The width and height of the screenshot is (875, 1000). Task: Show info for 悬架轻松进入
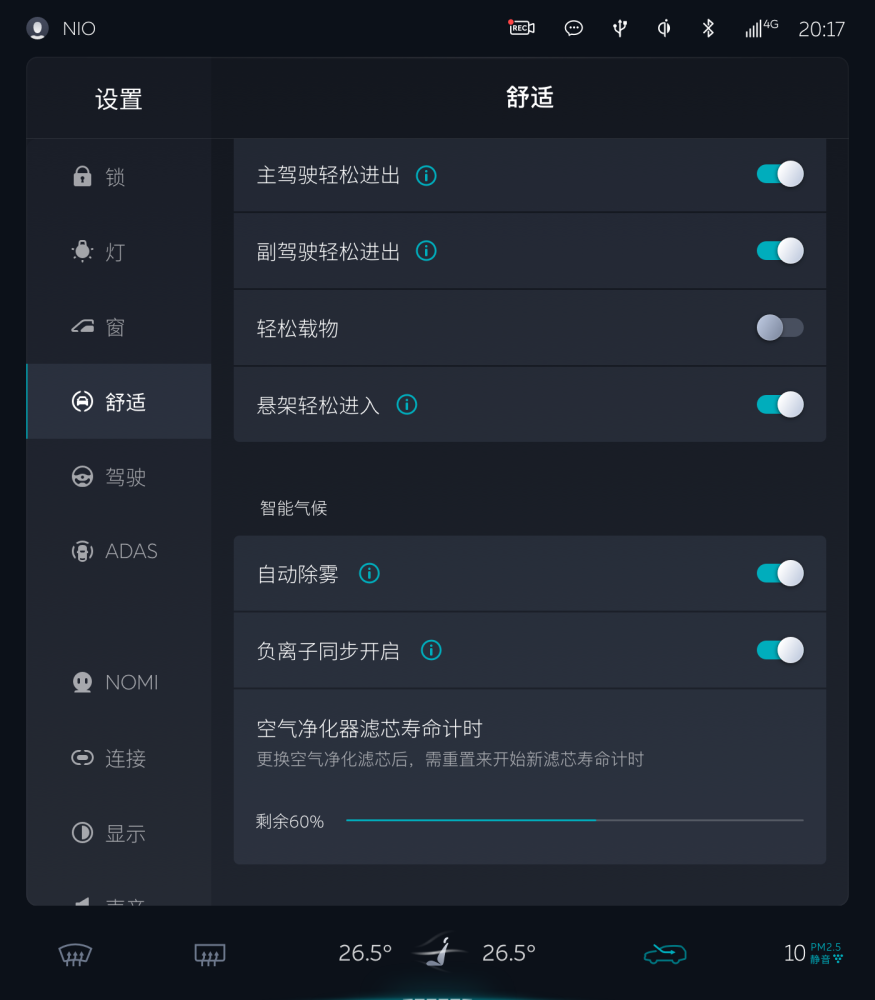point(406,405)
